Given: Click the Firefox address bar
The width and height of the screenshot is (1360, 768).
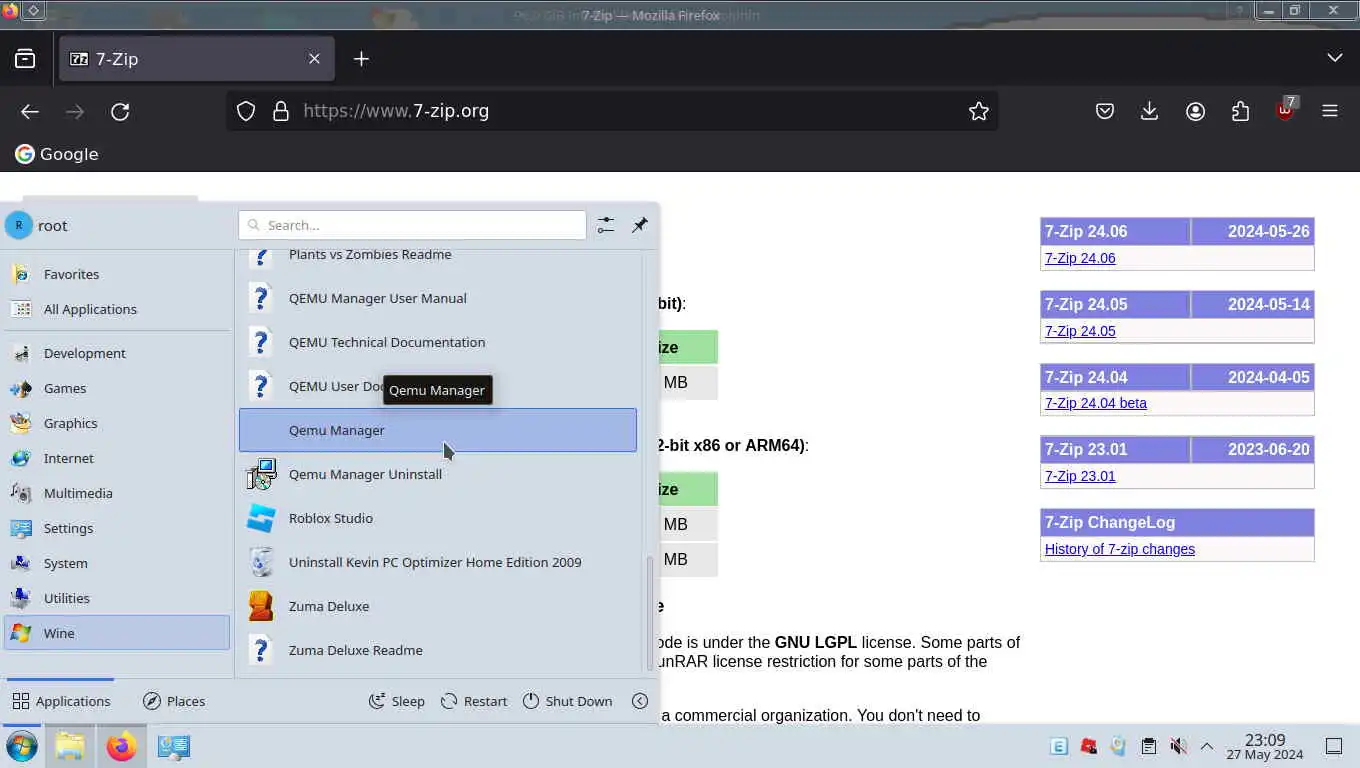Looking at the screenshot, I should pos(612,111).
